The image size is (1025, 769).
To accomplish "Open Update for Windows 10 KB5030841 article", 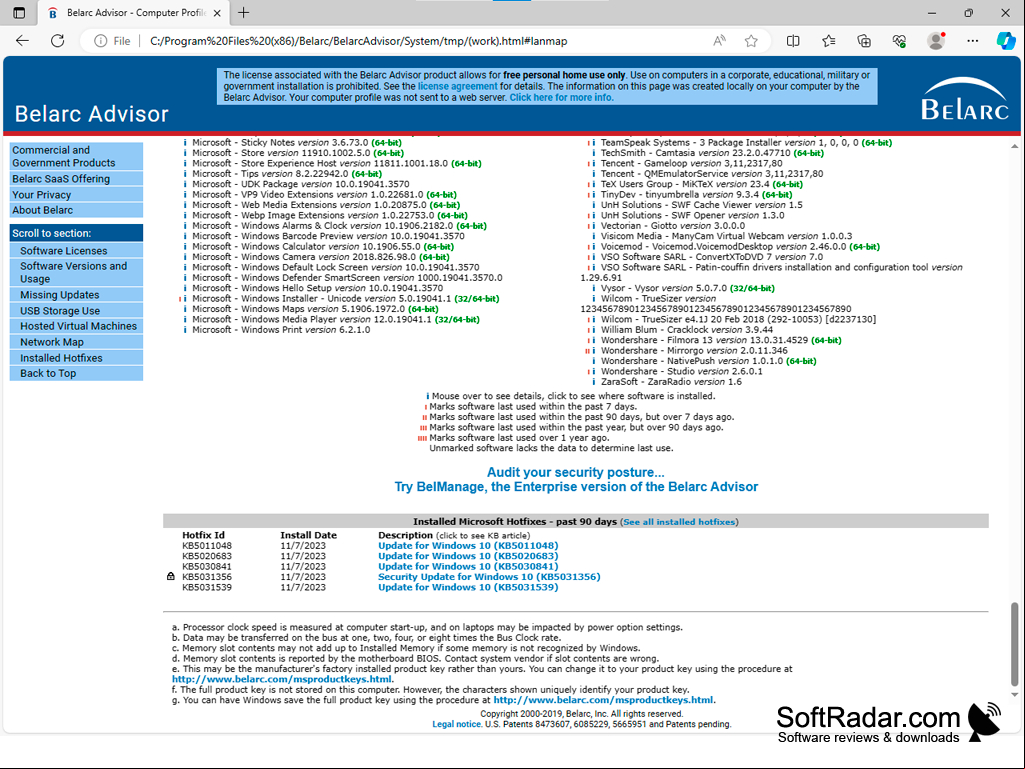I will [x=468, y=566].
